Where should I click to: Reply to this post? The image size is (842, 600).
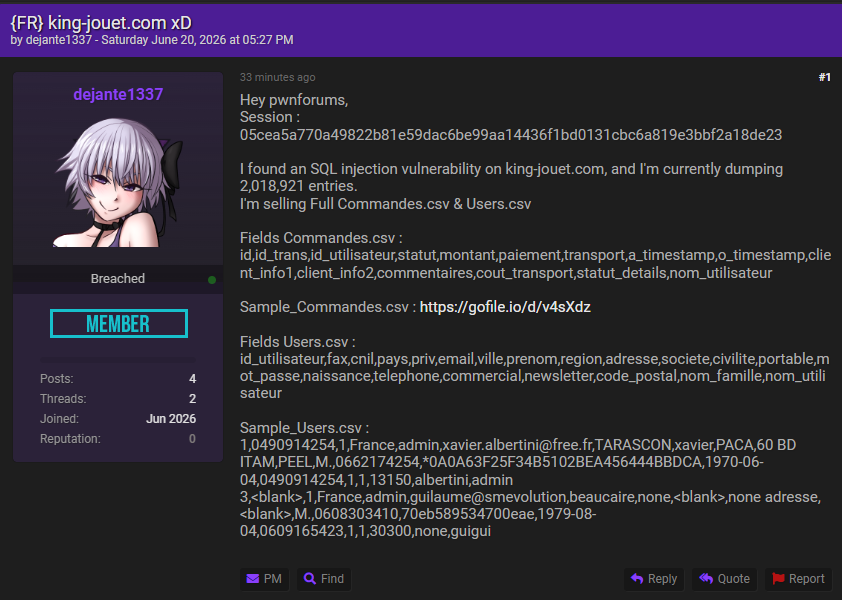coord(654,579)
